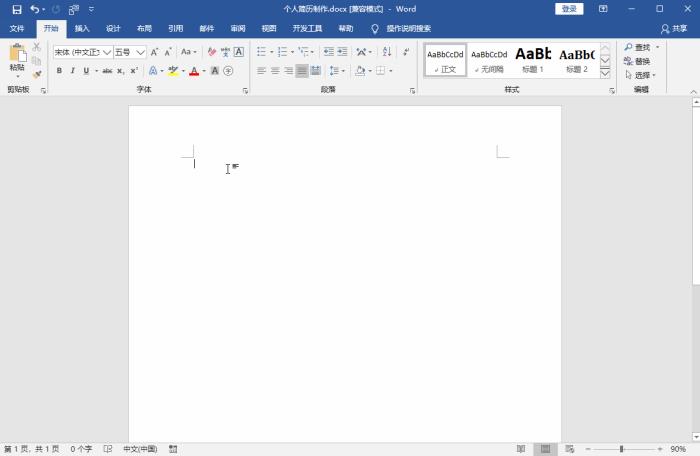Toggle Italic formatting

[x=72, y=71]
